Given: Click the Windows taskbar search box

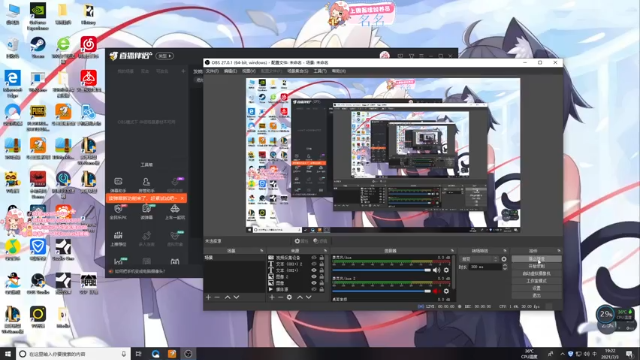Looking at the screenshot, I should coord(73,354).
